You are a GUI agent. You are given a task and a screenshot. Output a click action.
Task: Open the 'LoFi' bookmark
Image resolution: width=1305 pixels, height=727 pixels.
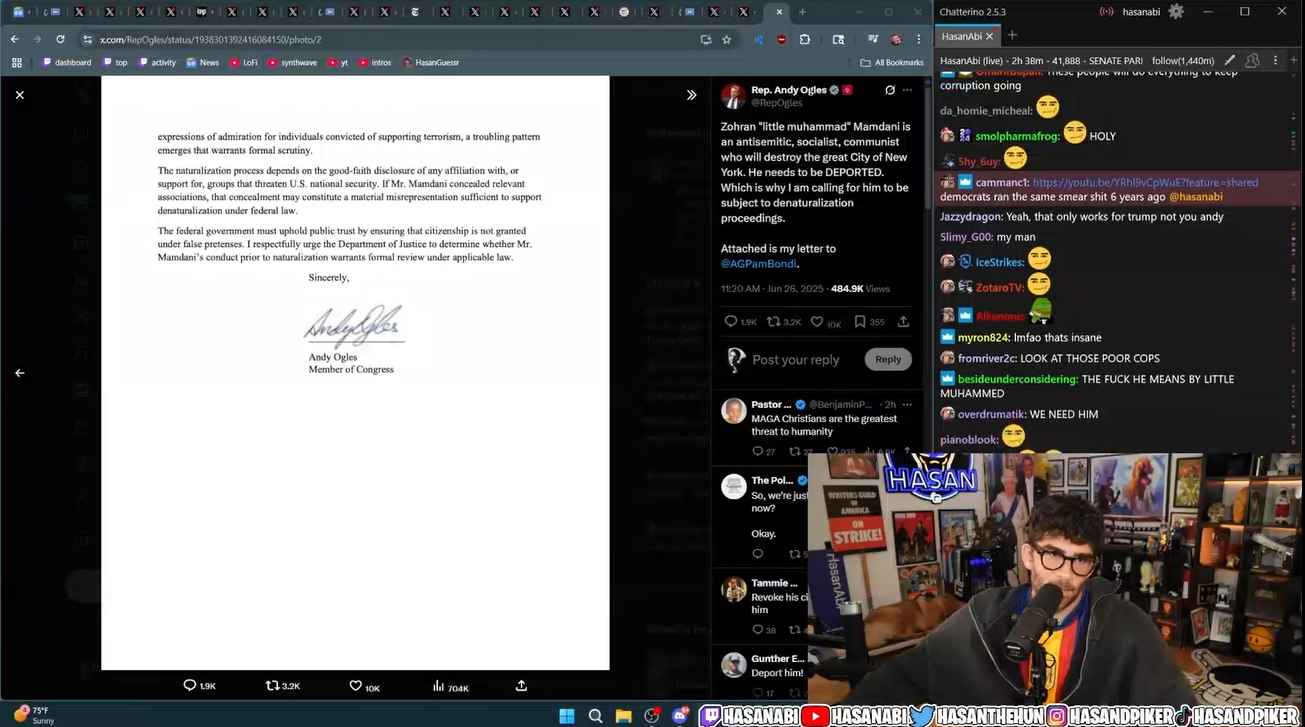pos(243,62)
